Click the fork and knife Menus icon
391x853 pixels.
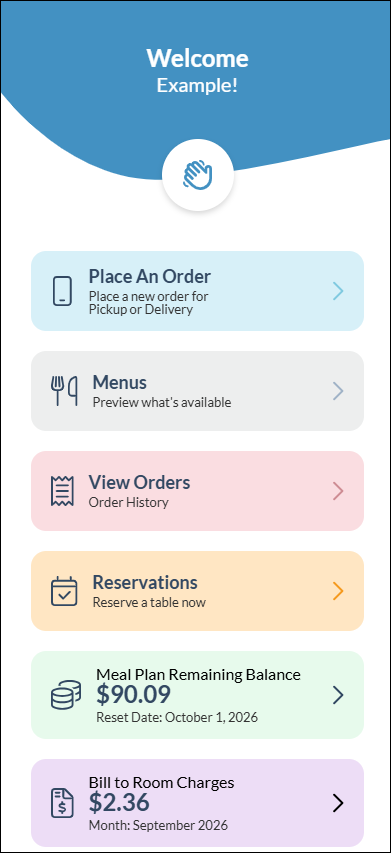pyautogui.click(x=64, y=391)
